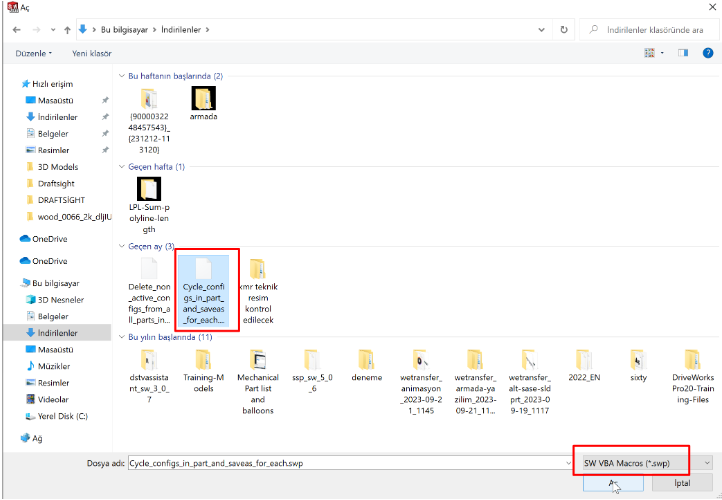Screen dimensions: 722x500
Task: Open the help question mark icon
Action: pos(706,52)
